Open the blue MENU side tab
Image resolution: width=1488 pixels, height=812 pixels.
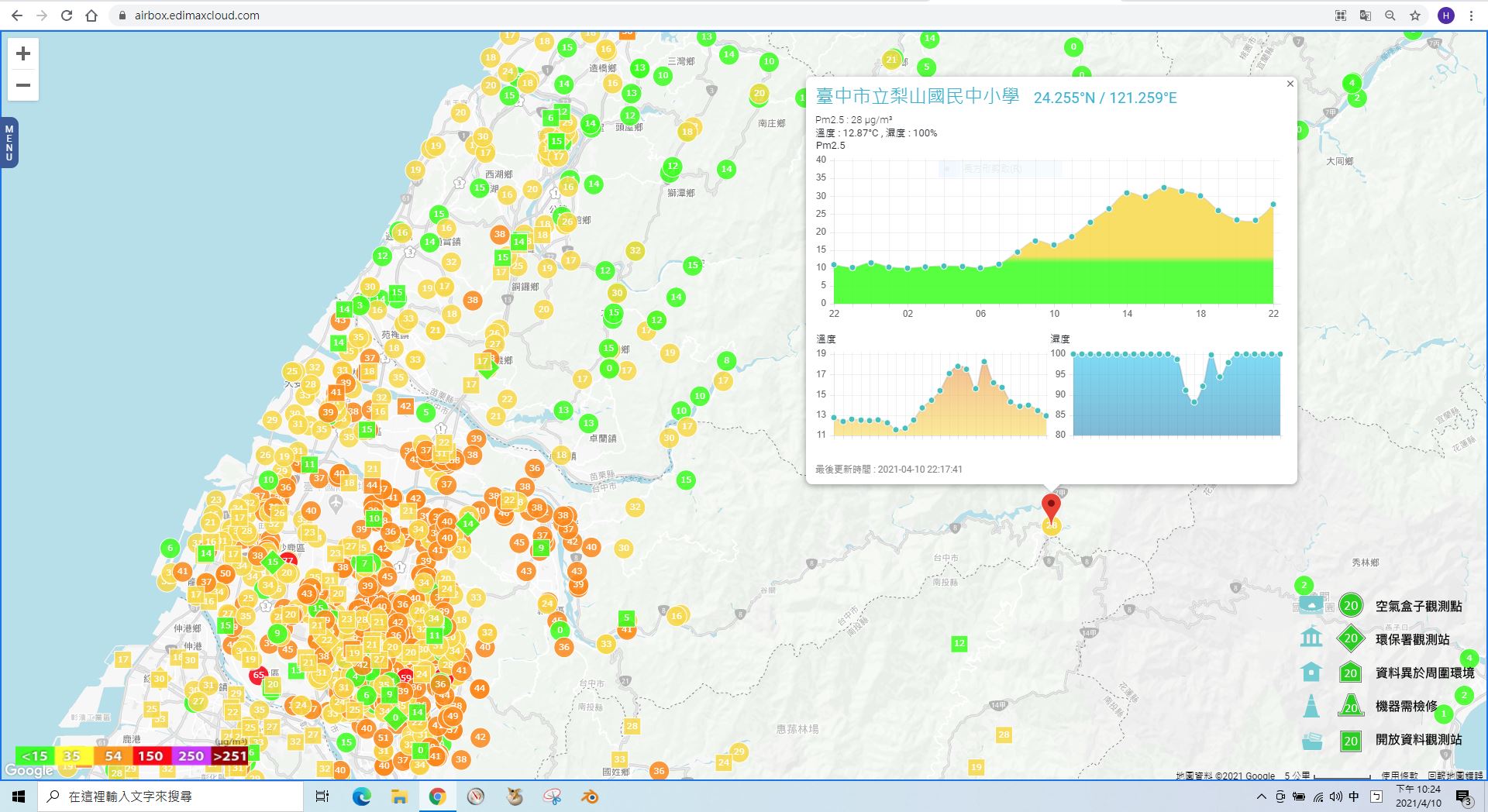coord(9,143)
